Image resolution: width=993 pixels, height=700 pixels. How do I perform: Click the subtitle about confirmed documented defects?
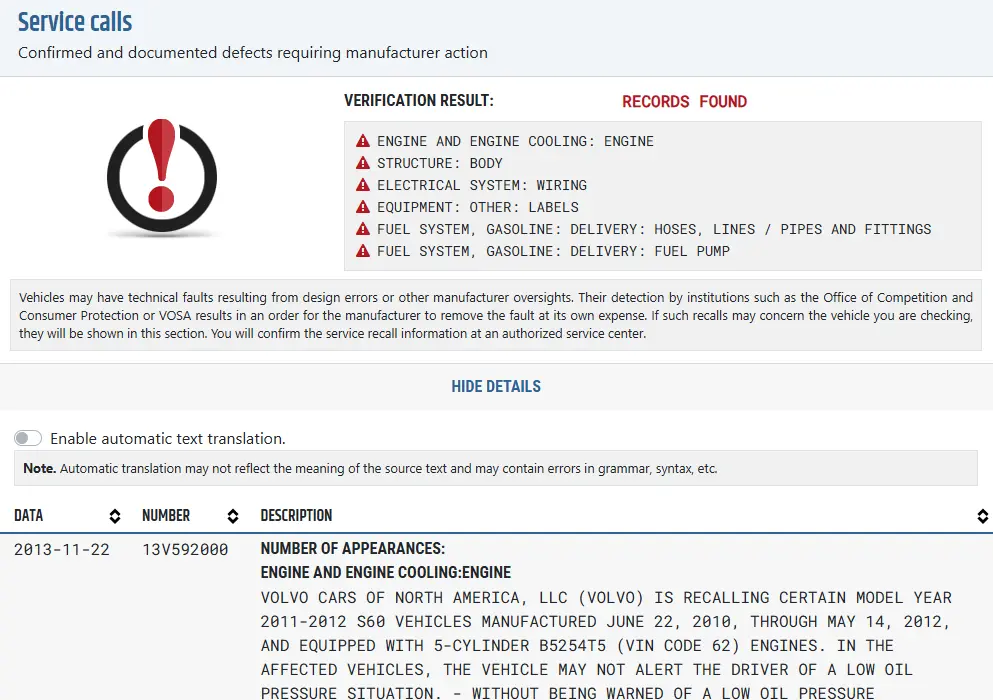pos(253,53)
